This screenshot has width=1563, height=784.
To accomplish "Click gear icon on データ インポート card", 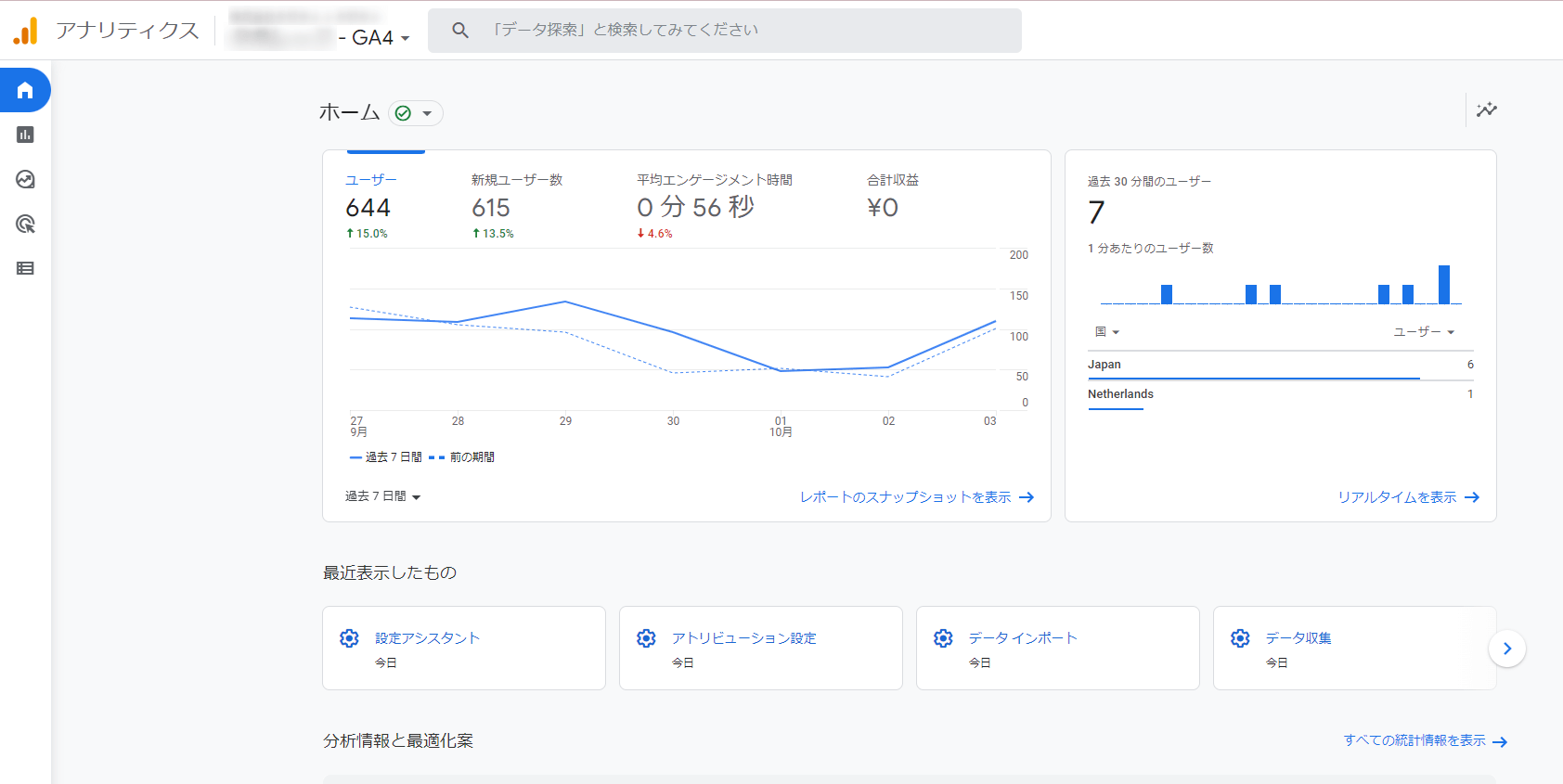I will (943, 638).
